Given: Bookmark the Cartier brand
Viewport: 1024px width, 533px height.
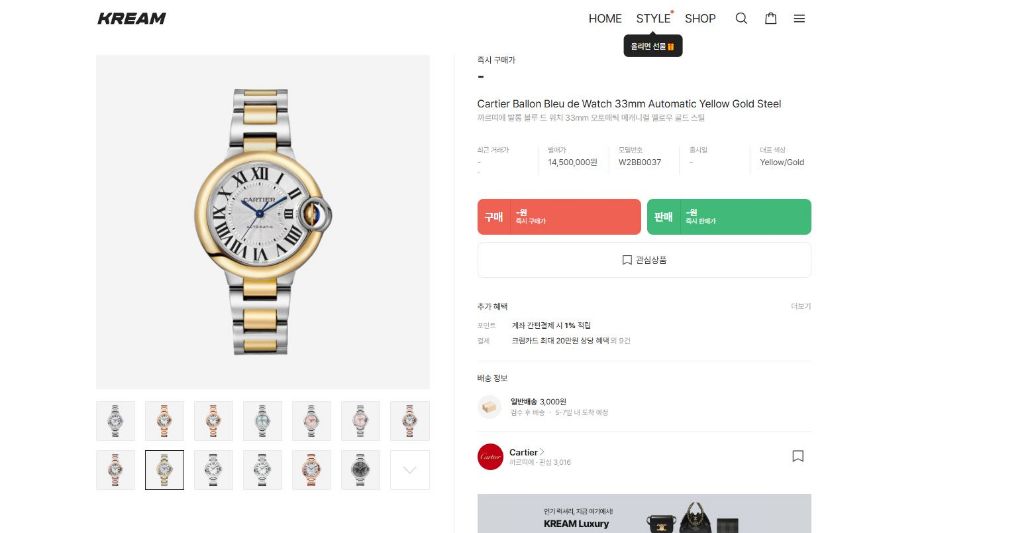Looking at the screenshot, I should (x=798, y=456).
